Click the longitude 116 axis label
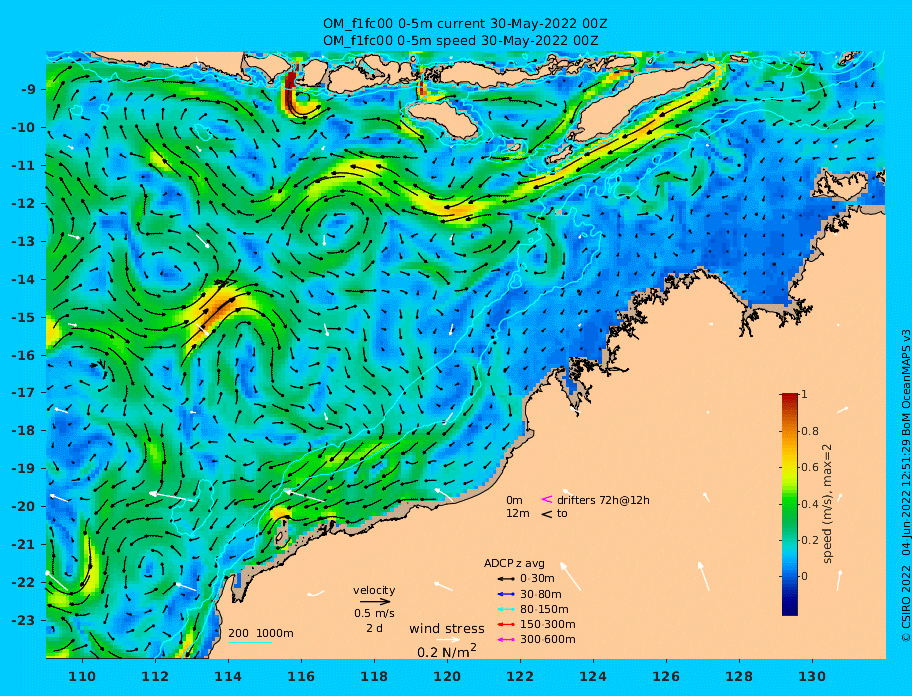912x696 pixels. (x=301, y=676)
